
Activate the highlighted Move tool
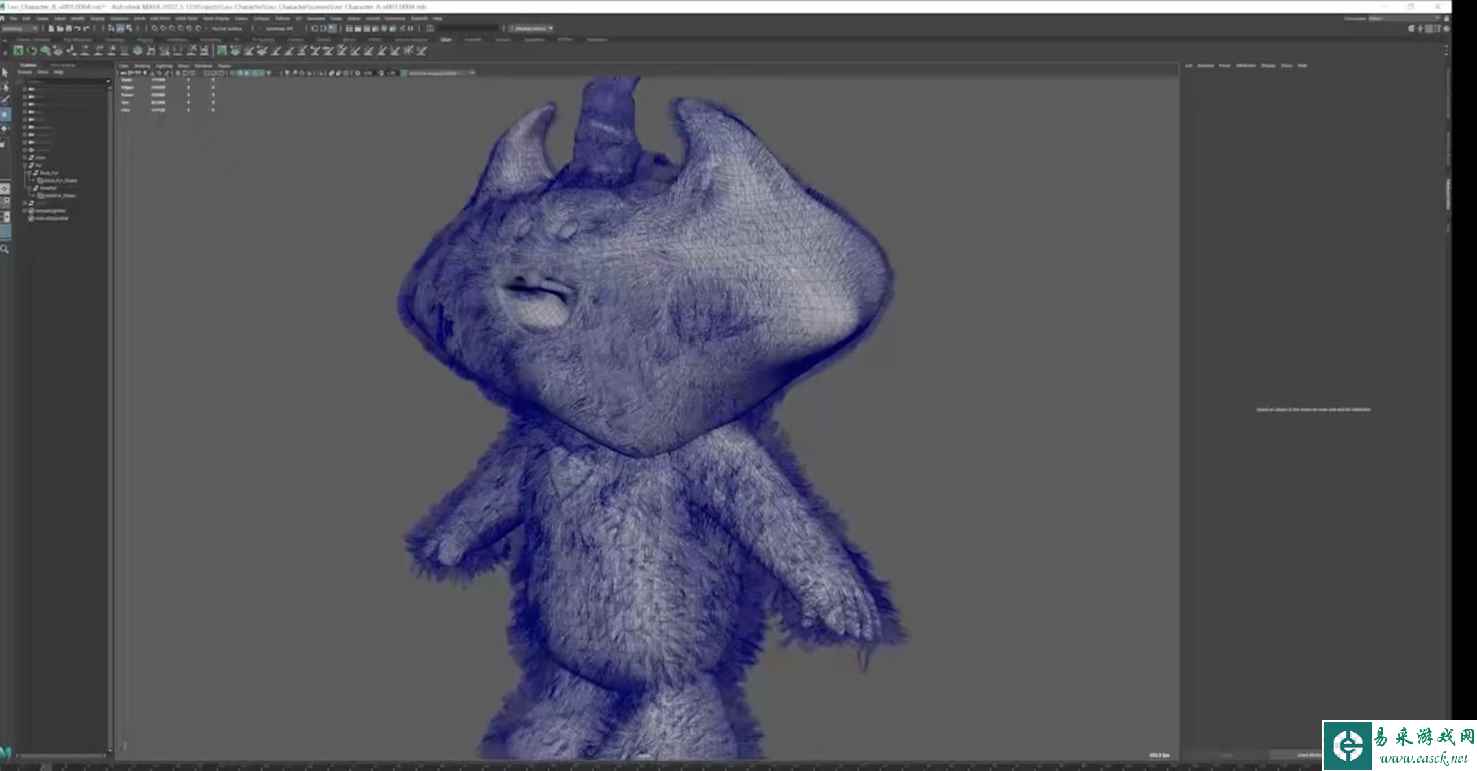pos(5,115)
